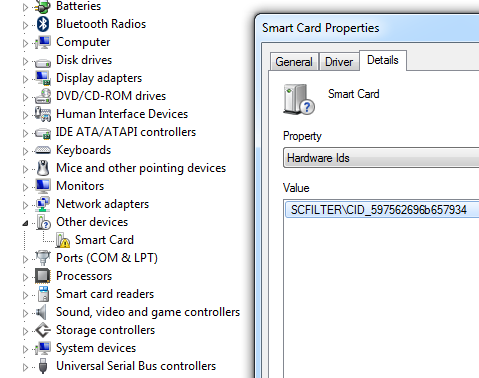This screenshot has height=378, width=479.
Task: Select the Smart card readers label
Action: (105, 294)
